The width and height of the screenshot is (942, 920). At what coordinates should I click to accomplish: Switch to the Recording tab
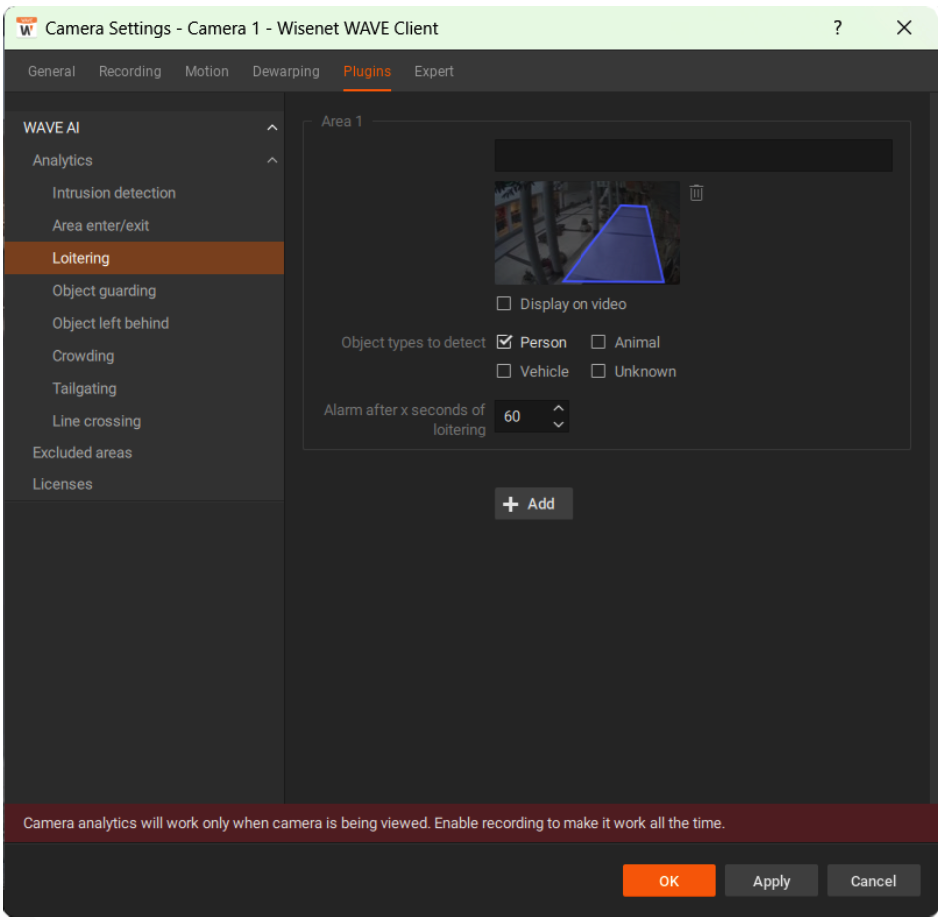coord(130,71)
